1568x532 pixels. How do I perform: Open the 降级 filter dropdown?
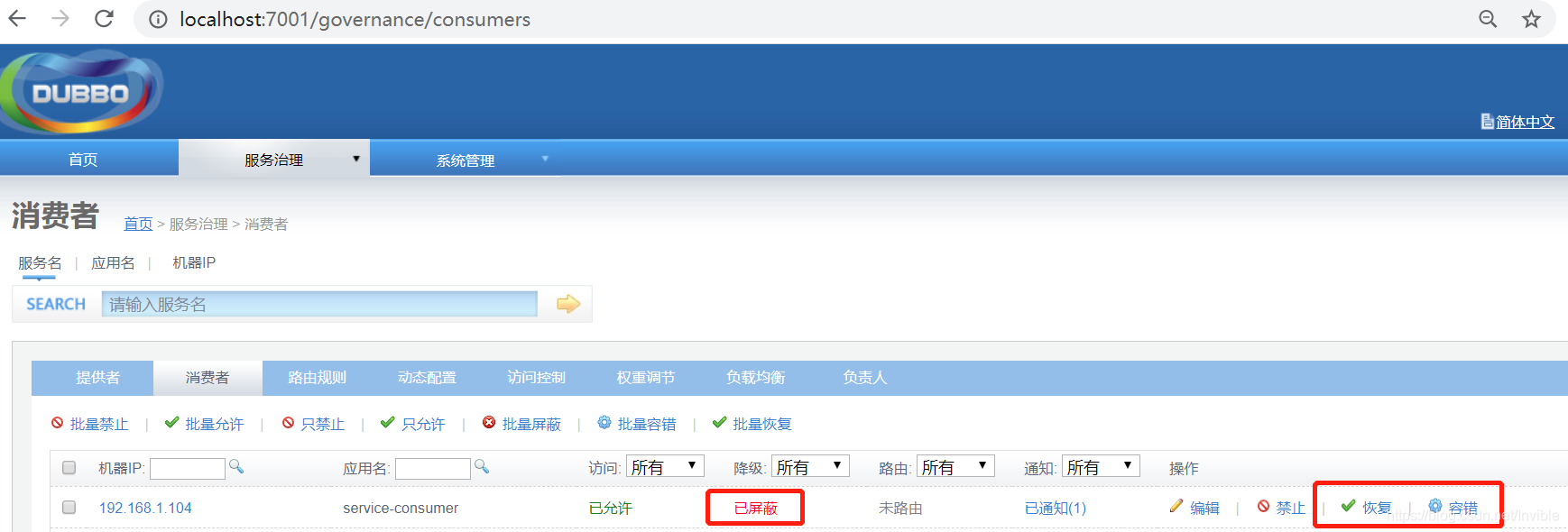click(x=810, y=466)
